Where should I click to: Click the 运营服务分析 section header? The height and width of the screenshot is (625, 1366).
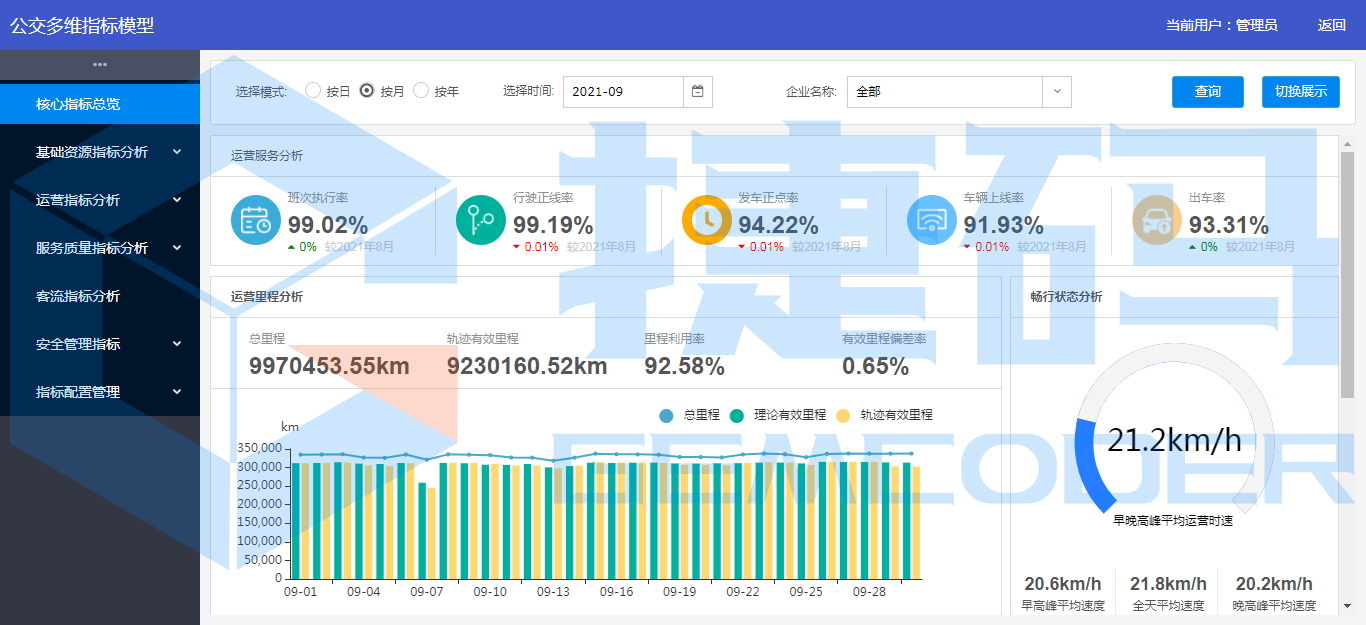[x=267, y=156]
